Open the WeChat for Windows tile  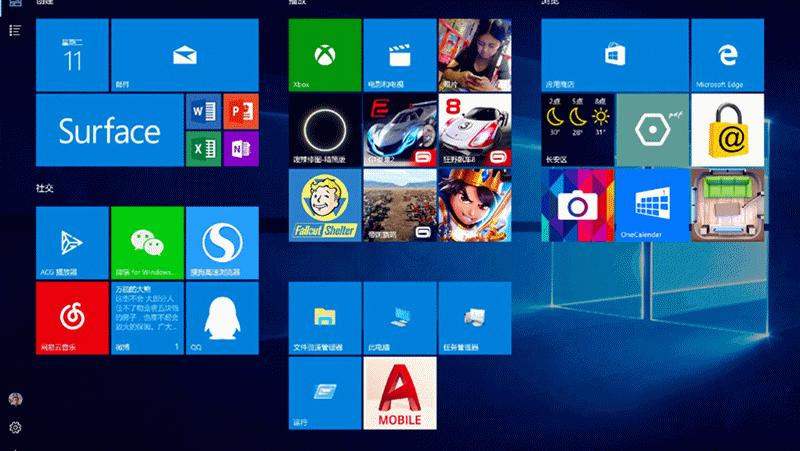coord(147,243)
